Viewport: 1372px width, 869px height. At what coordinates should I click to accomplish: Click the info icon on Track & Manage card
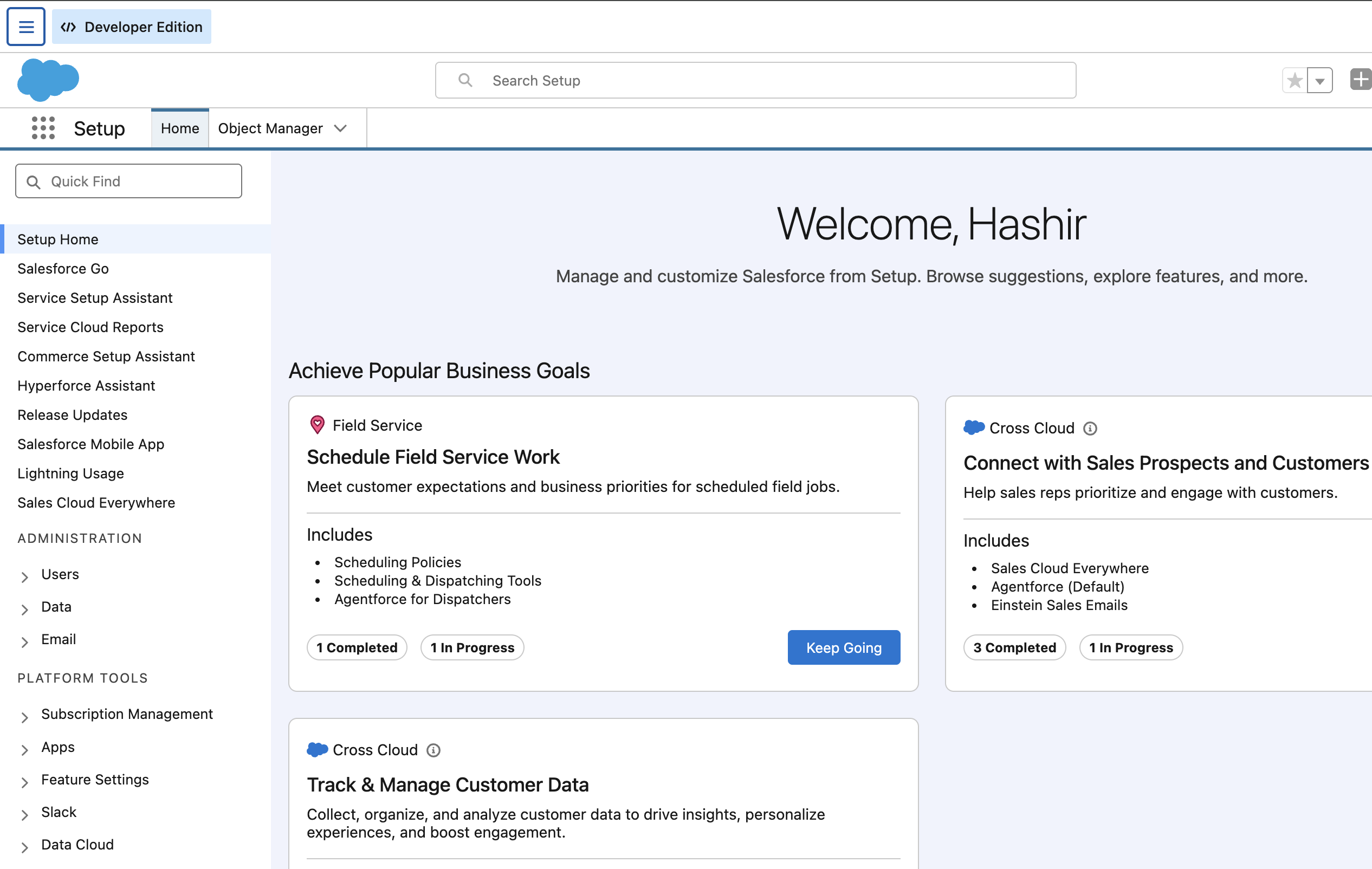click(x=433, y=750)
